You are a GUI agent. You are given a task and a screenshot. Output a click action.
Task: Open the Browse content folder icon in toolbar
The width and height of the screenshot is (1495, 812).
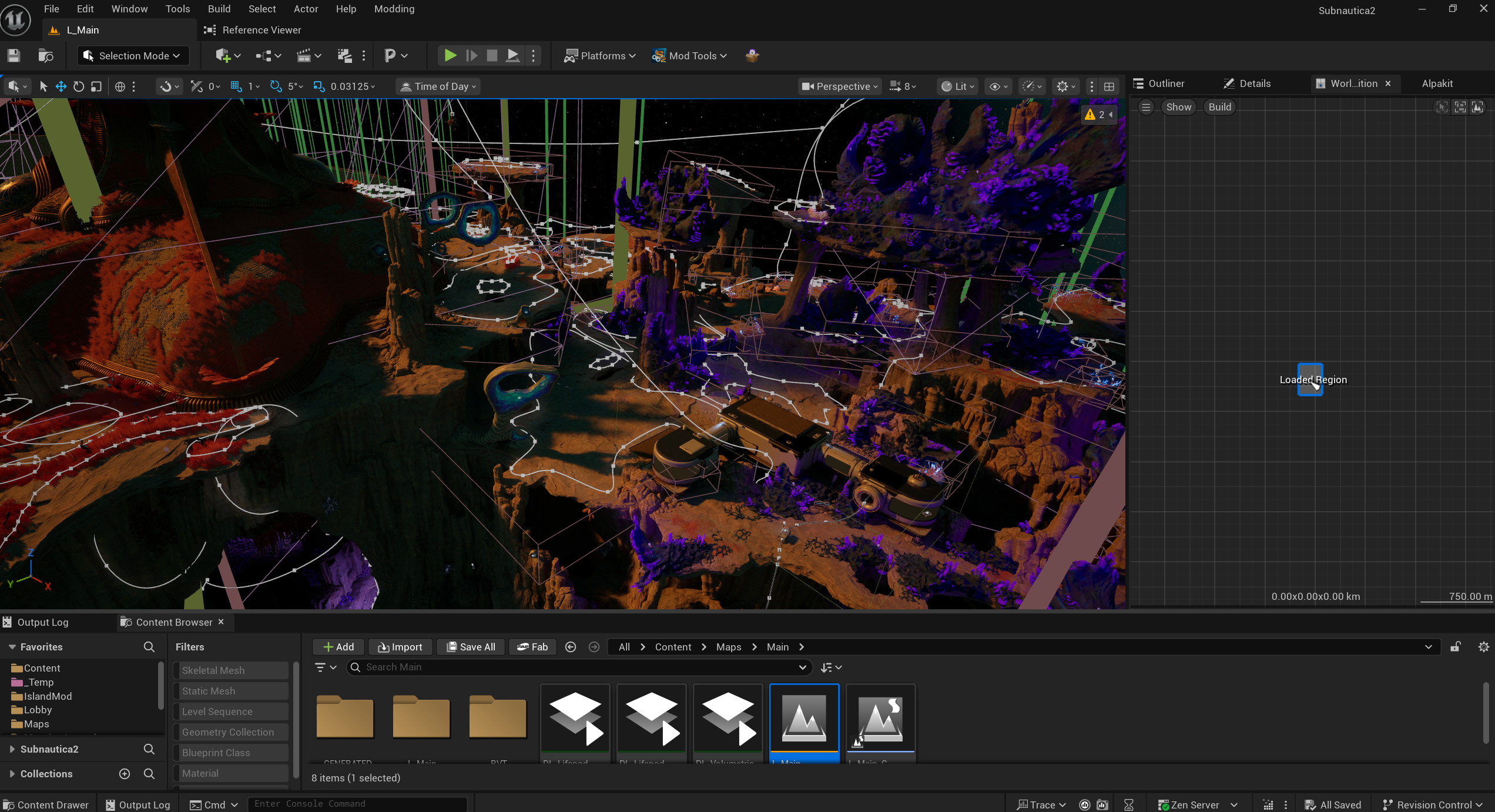click(x=46, y=56)
